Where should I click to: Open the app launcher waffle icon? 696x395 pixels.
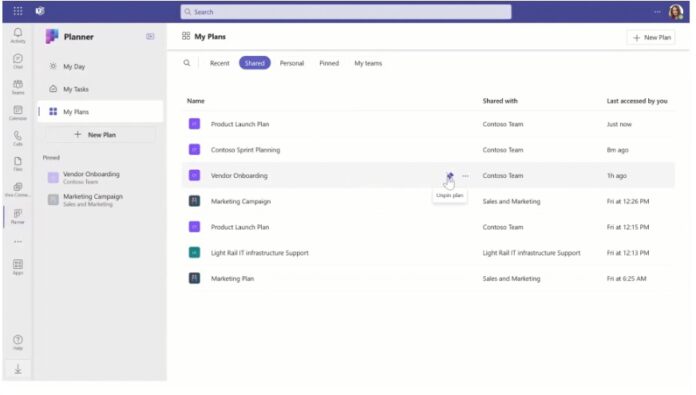(18, 11)
